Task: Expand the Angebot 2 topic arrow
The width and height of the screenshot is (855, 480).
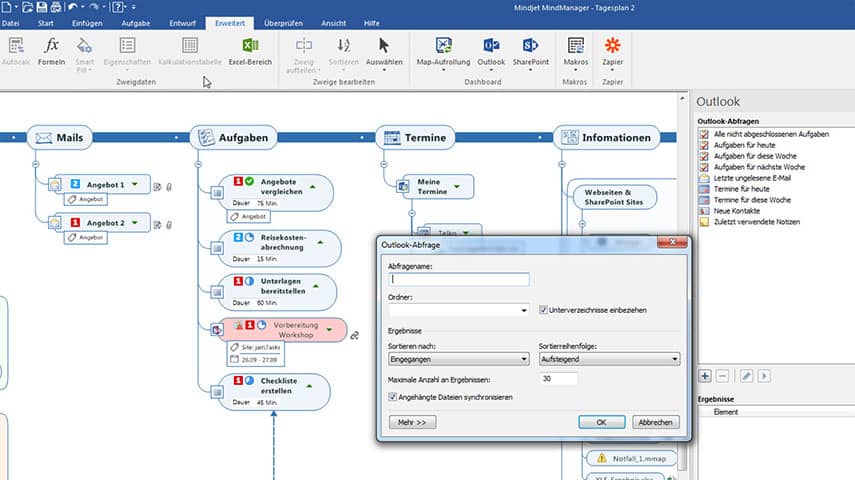Action: point(135,223)
